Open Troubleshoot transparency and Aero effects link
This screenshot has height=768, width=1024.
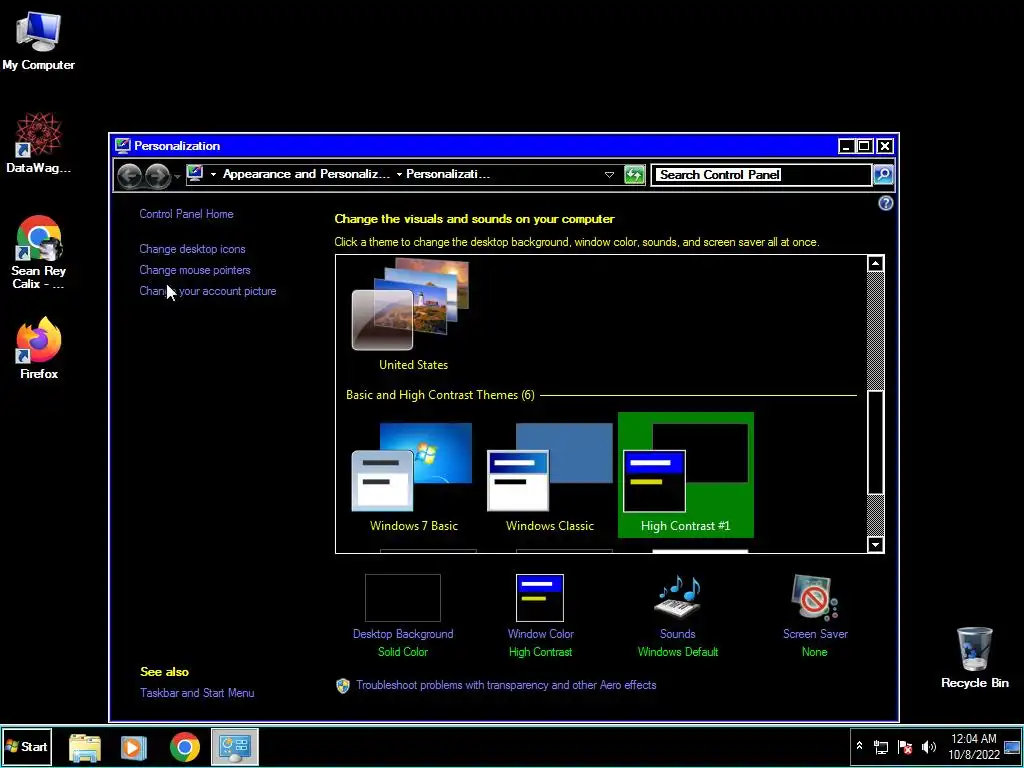tap(506, 685)
